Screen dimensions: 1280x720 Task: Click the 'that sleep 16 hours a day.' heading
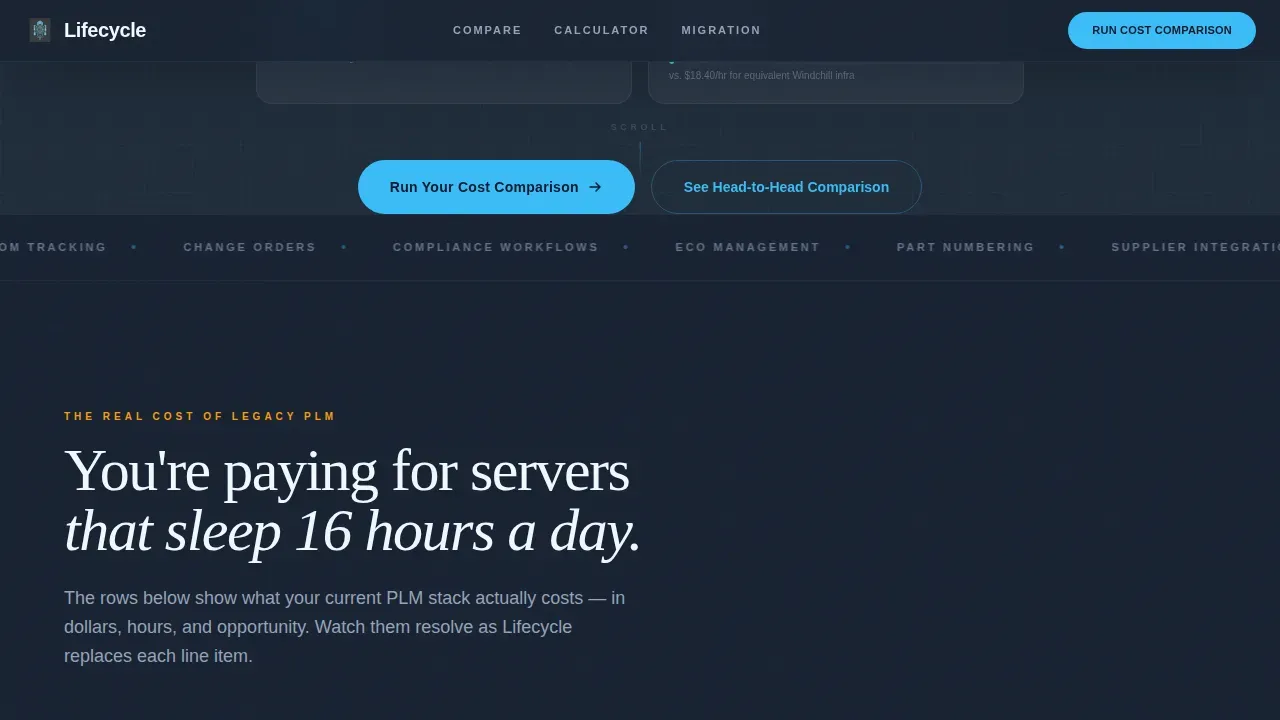352,531
